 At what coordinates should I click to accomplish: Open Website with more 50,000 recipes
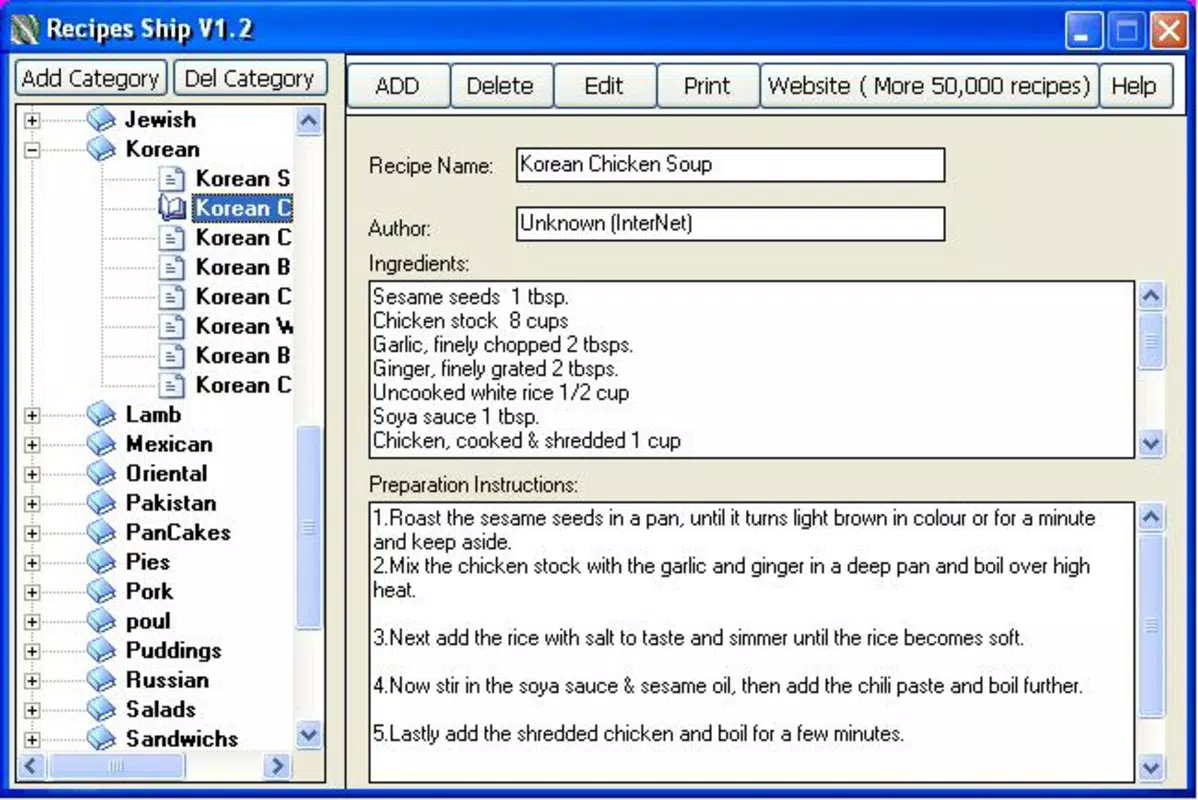929,86
